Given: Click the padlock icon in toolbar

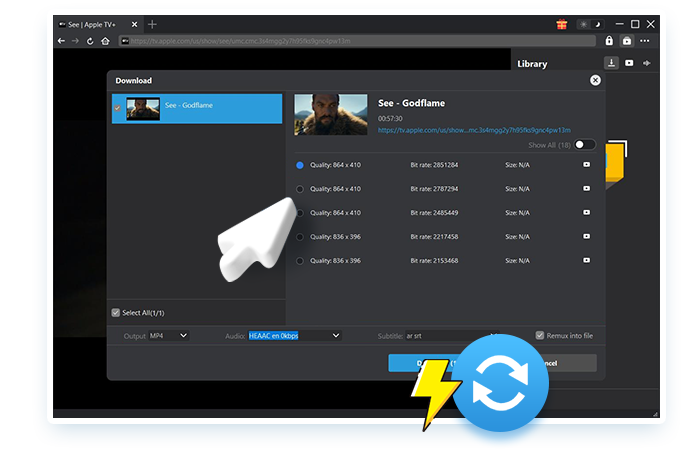Looking at the screenshot, I should point(609,41).
